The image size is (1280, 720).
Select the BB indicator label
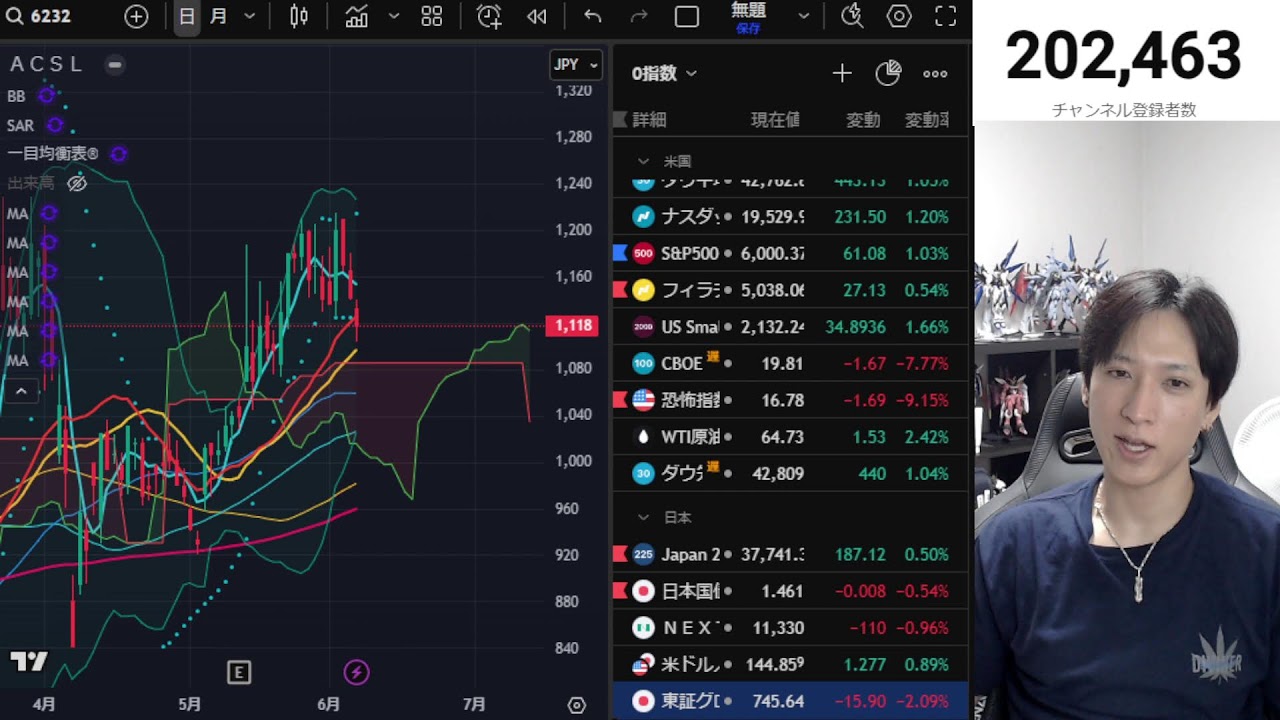(x=16, y=96)
